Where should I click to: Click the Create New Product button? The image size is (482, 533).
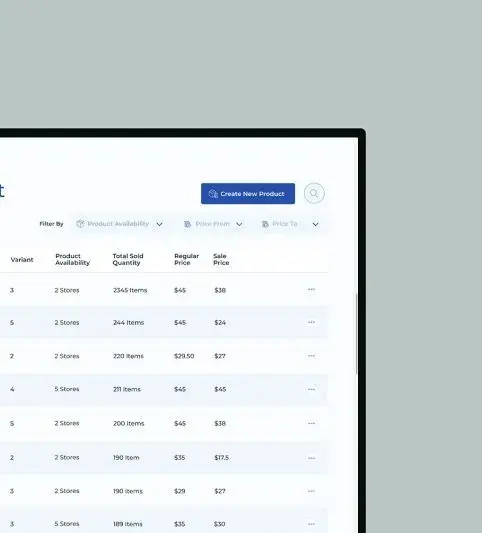coord(248,194)
